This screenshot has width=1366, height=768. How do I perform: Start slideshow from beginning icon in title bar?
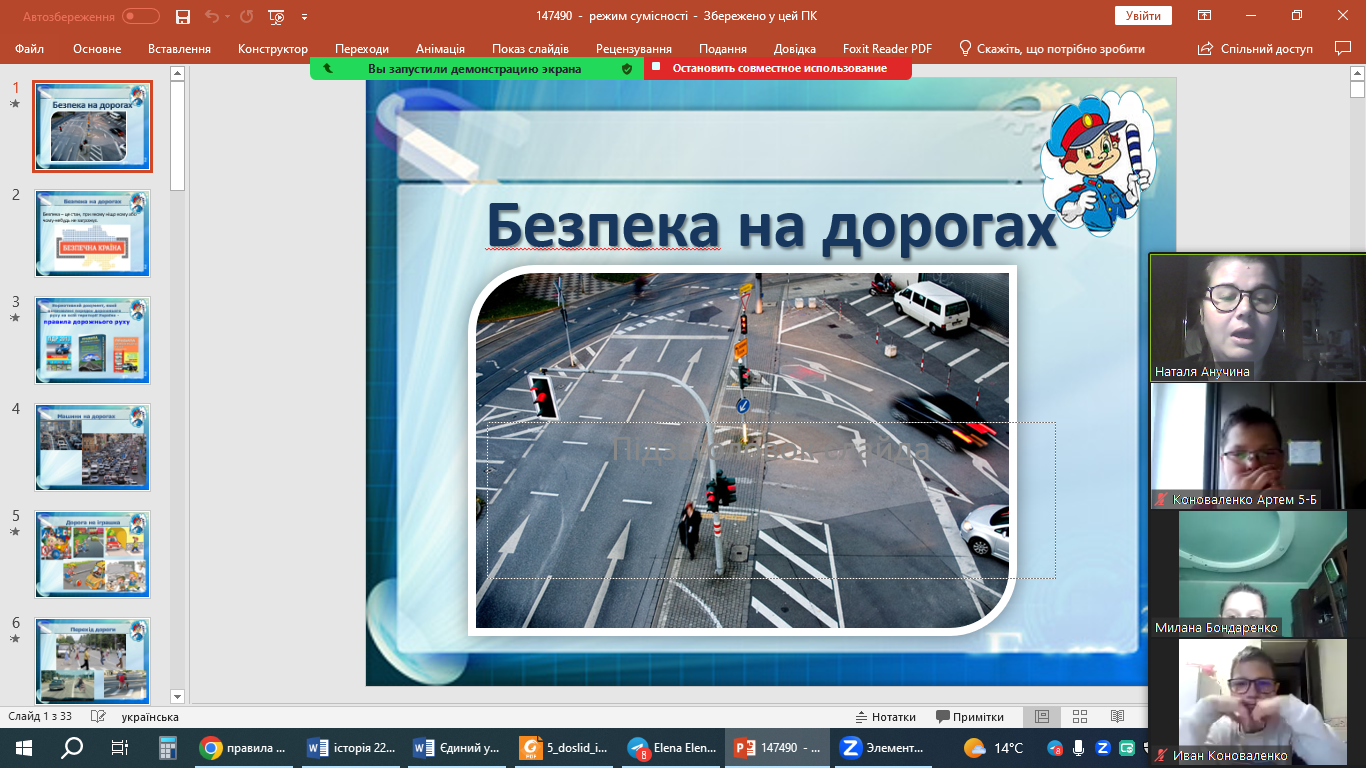tap(277, 17)
